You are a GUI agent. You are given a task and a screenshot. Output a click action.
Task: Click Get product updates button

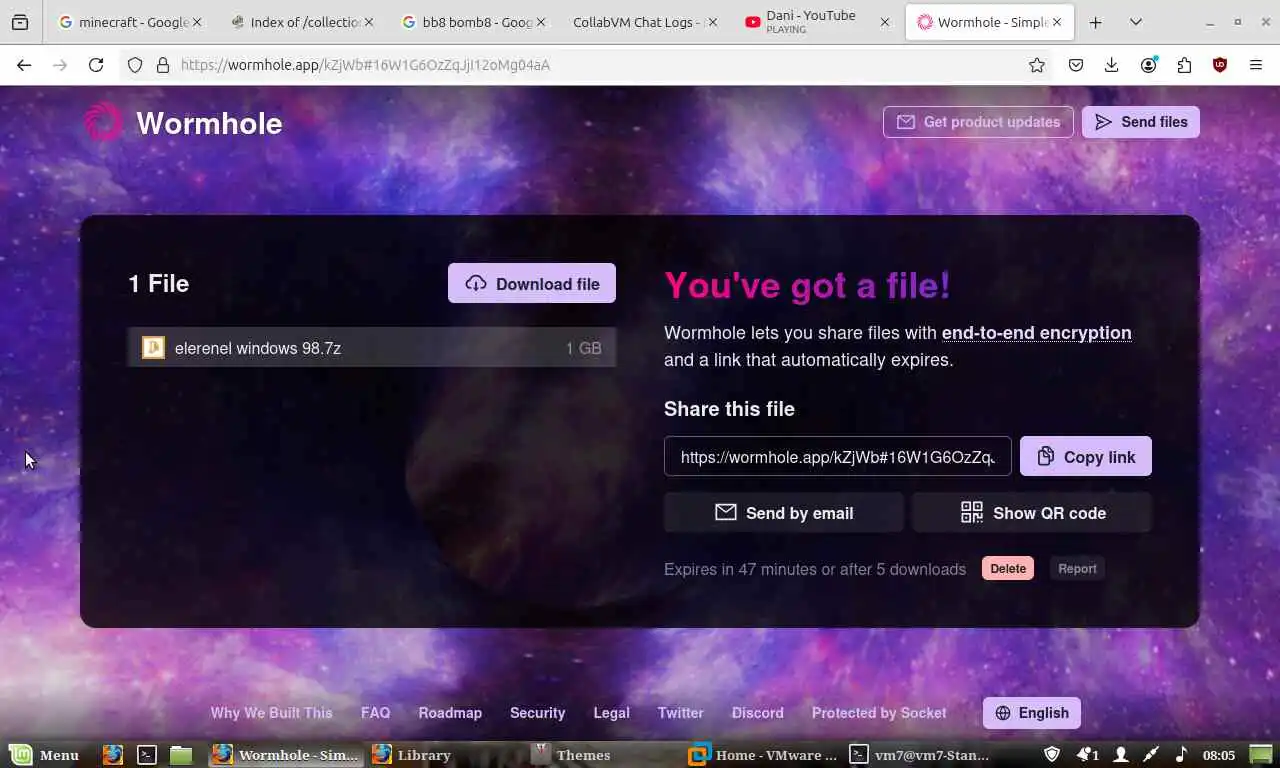(x=978, y=122)
